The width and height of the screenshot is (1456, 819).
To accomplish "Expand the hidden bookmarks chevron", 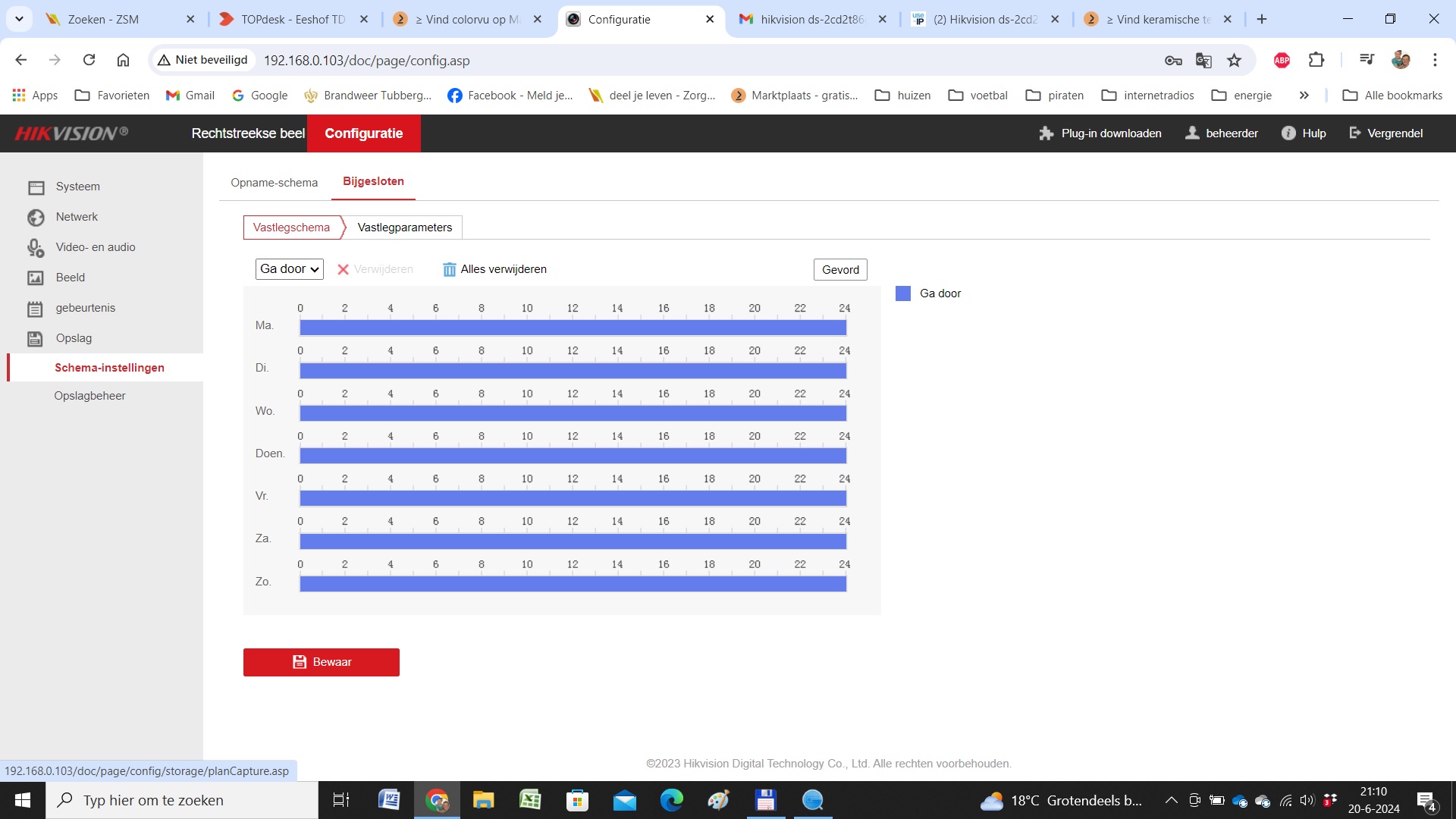I will (1304, 96).
